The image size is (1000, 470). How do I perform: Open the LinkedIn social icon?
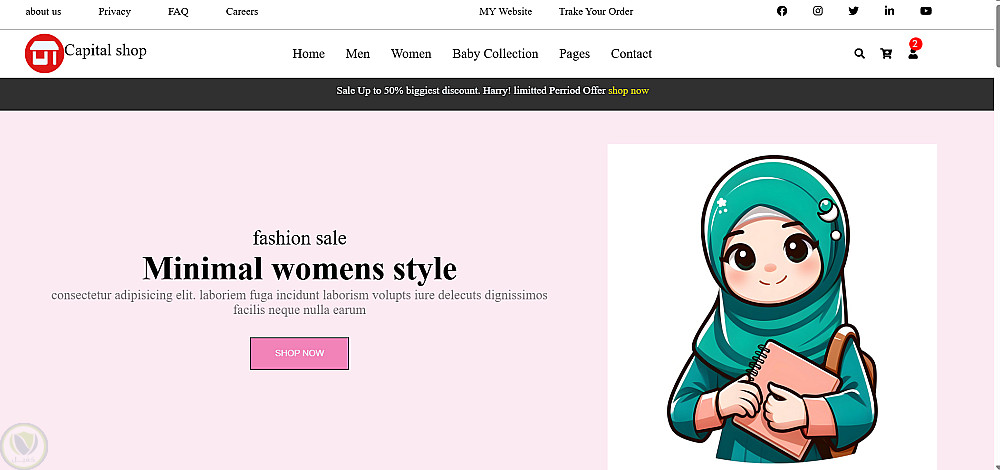coord(889,12)
